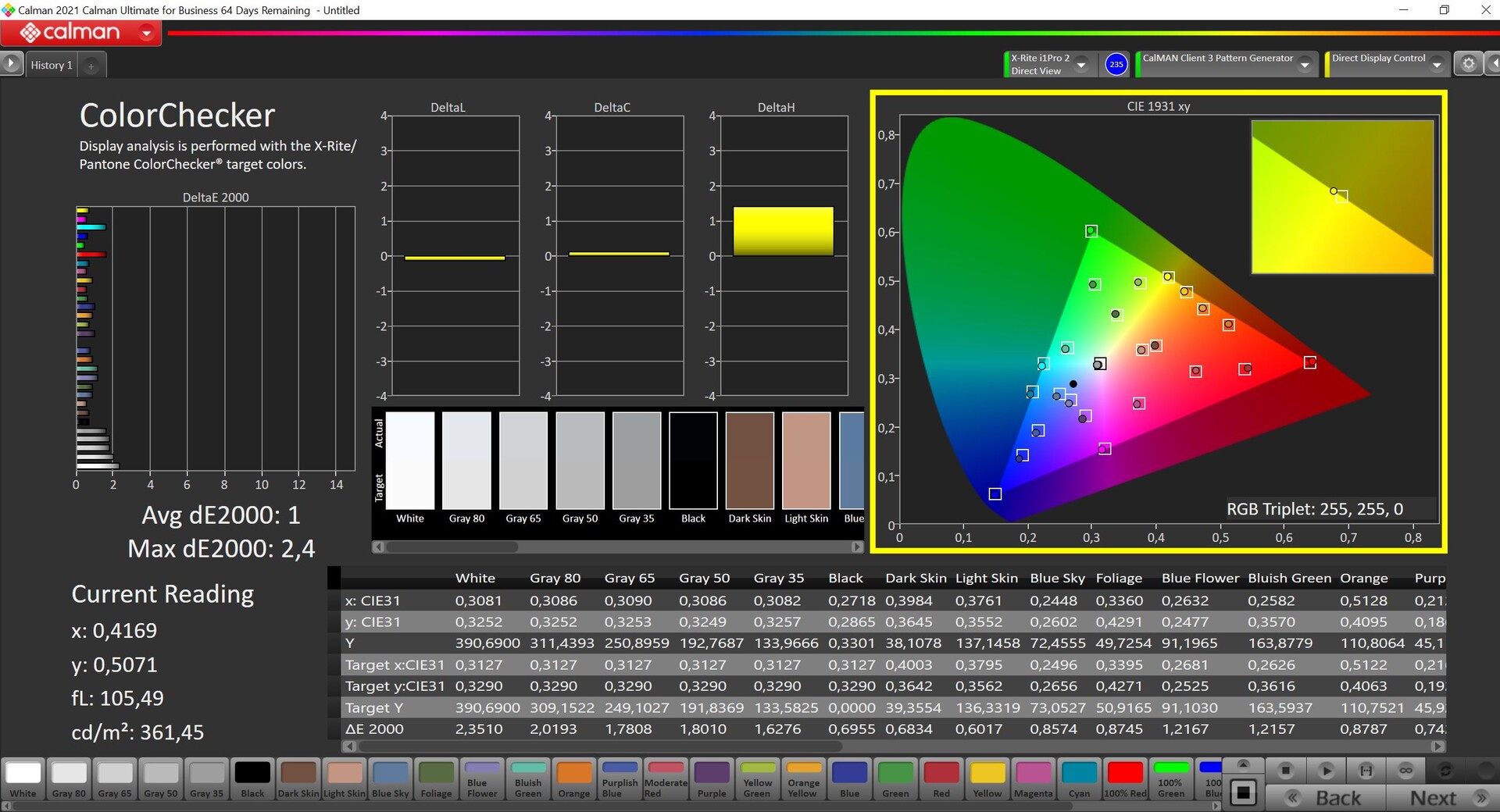The image size is (1500, 812).
Task: Open the CalMAN Client 3 Pattern Generator dropdown
Action: pos(1304,65)
